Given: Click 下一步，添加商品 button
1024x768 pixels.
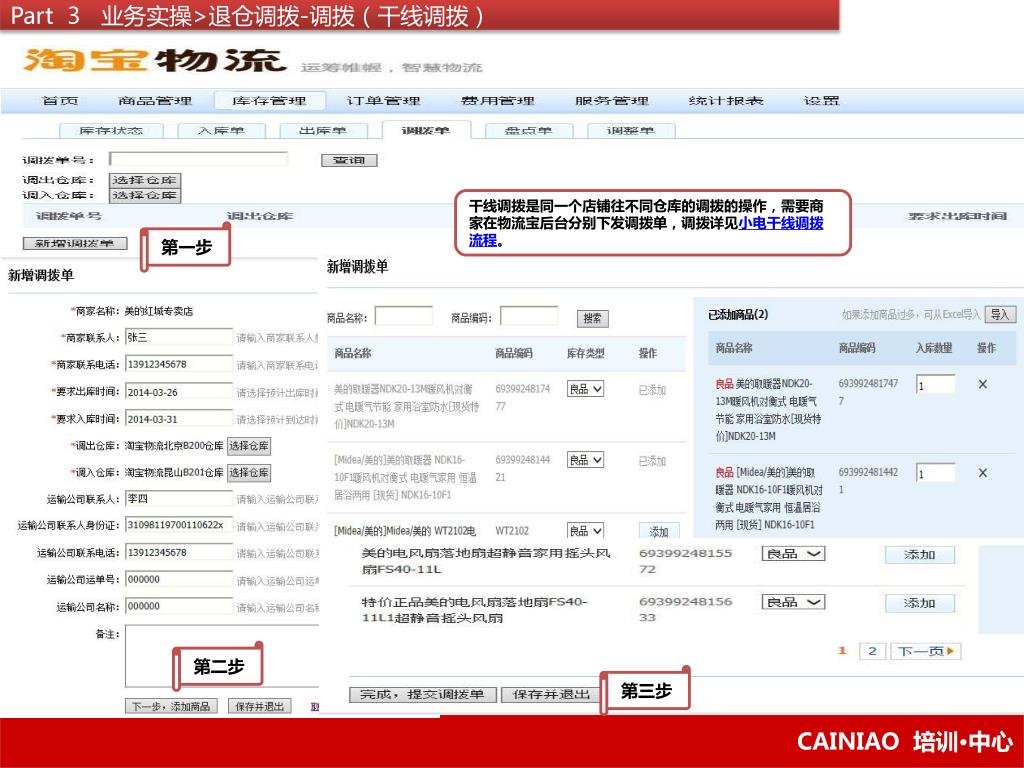Looking at the screenshot, I should [x=171, y=706].
